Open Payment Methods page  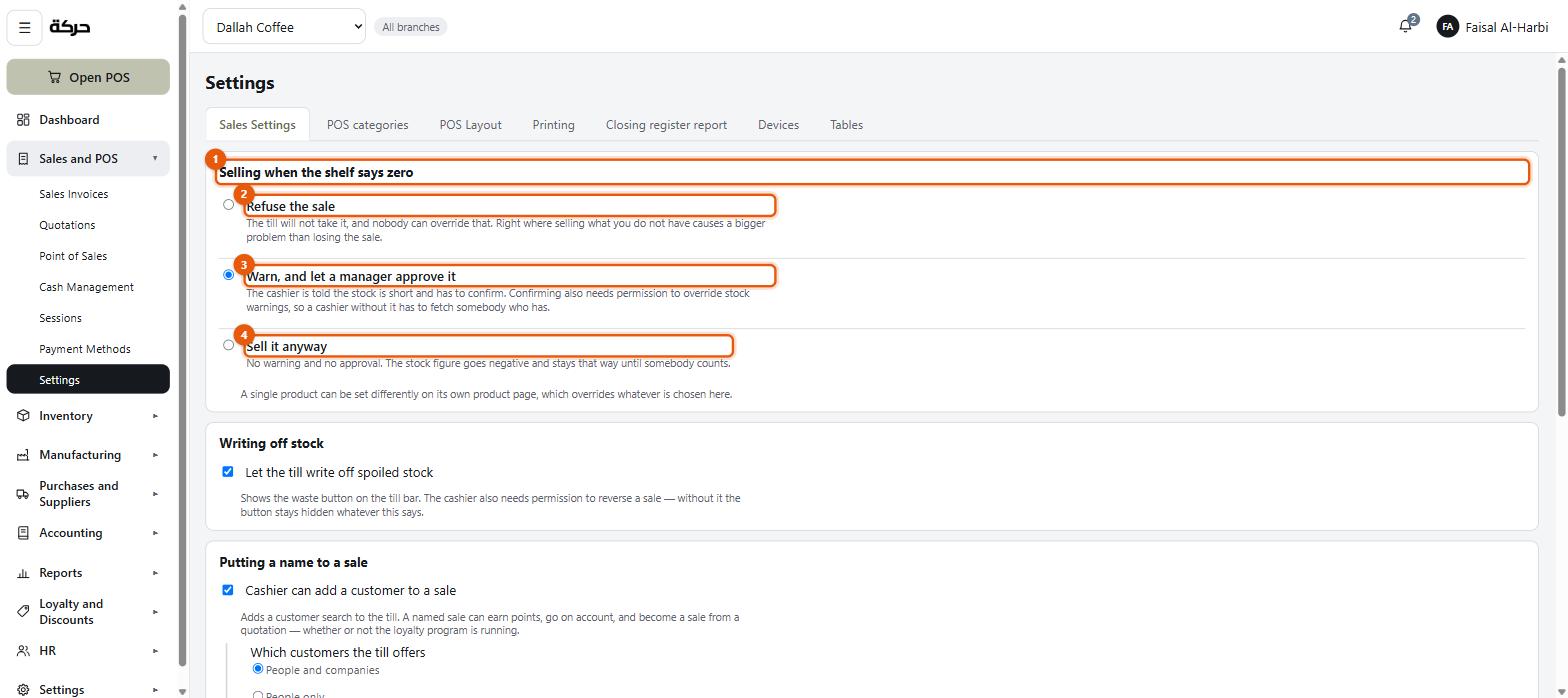(88, 349)
